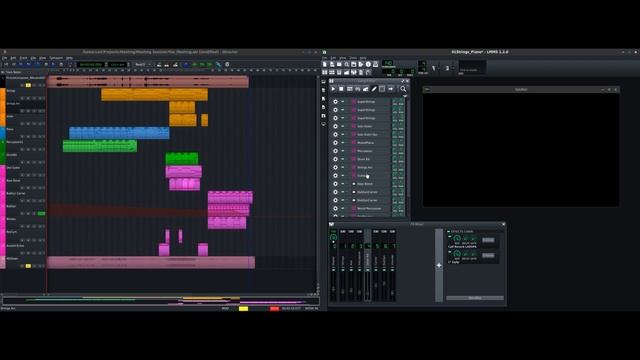Open the Transport menu in Qtractor
The width and height of the screenshot is (640, 360).
[56, 58]
